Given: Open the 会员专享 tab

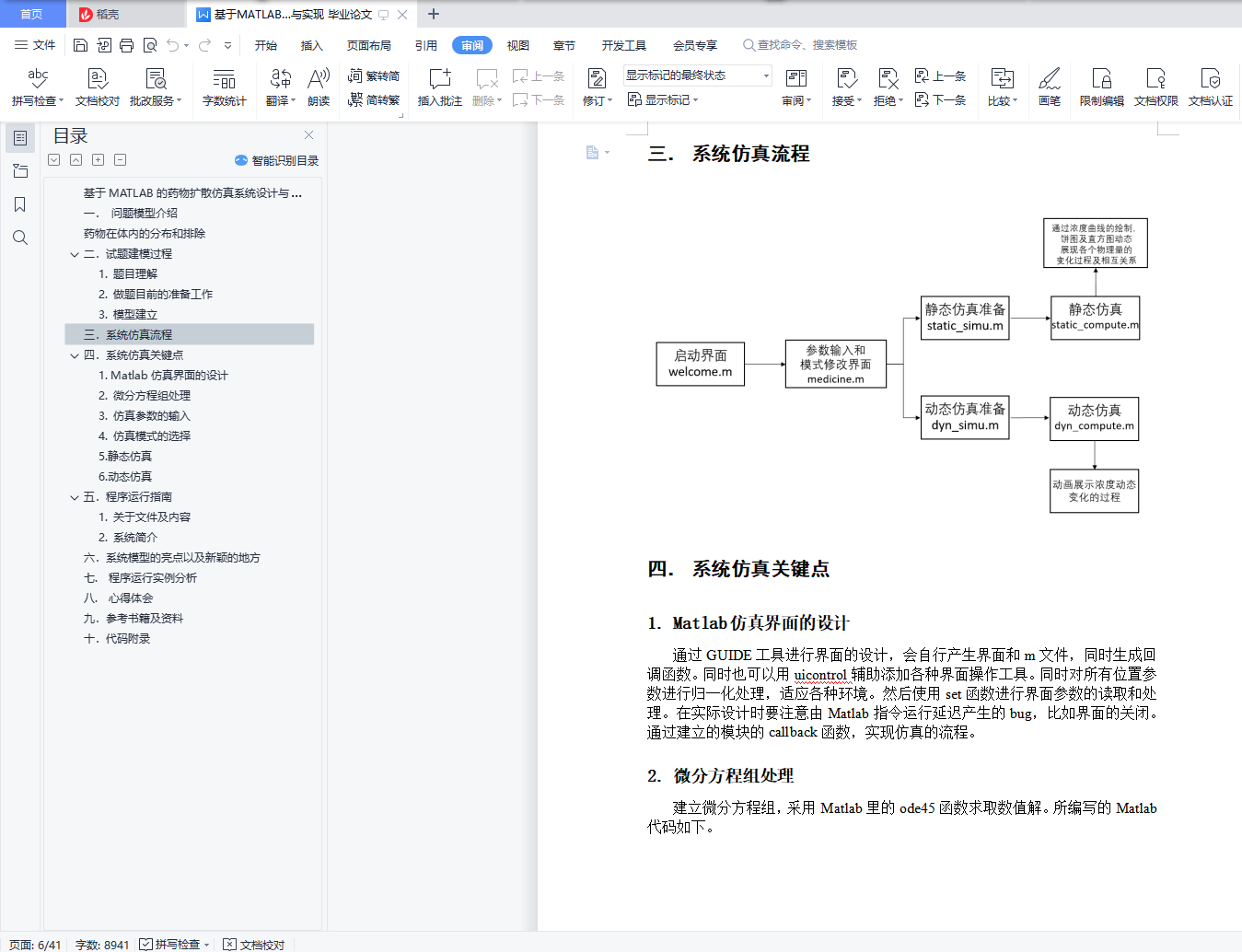Looking at the screenshot, I should point(695,45).
